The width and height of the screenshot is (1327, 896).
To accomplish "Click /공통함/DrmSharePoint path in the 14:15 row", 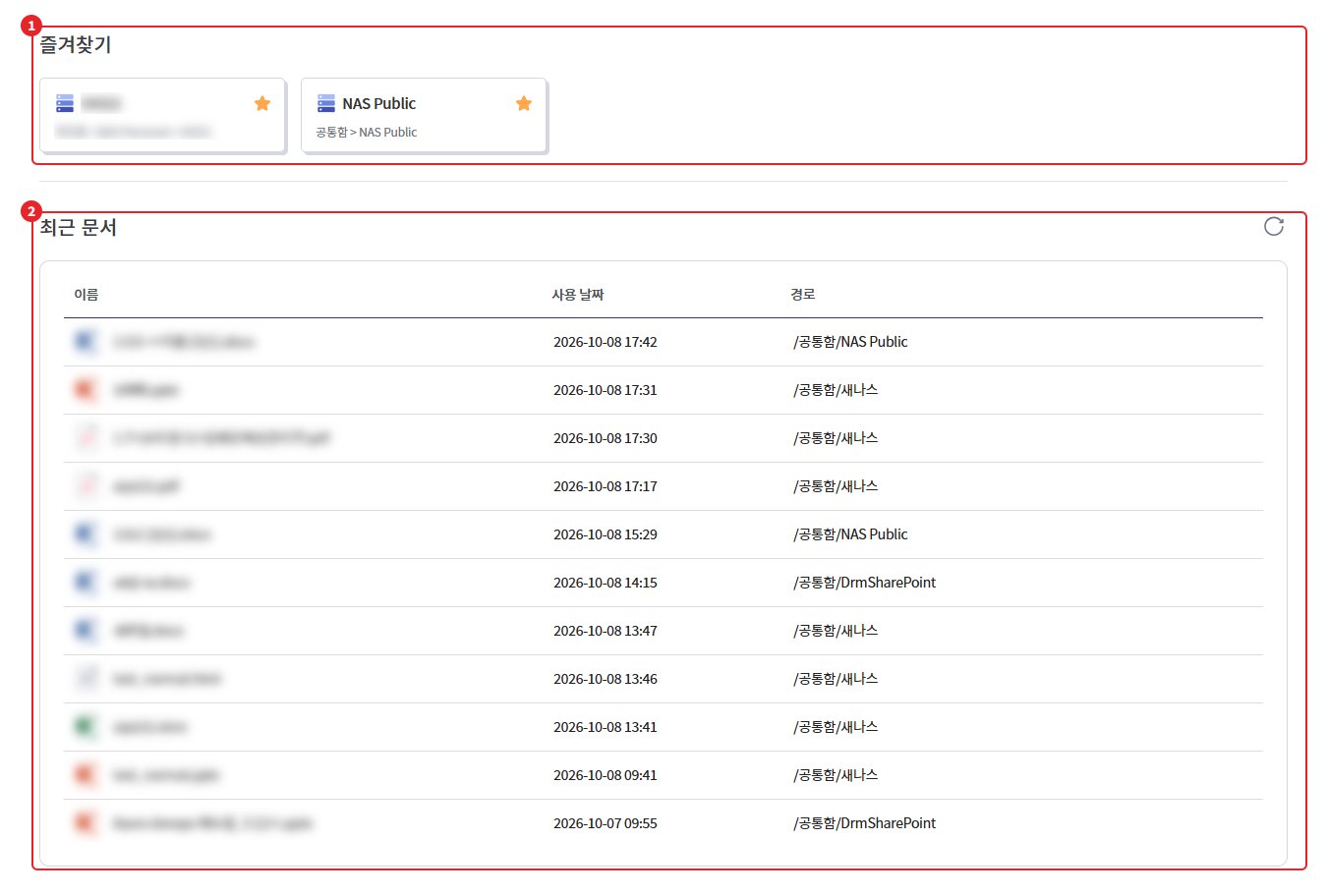I will point(865,583).
